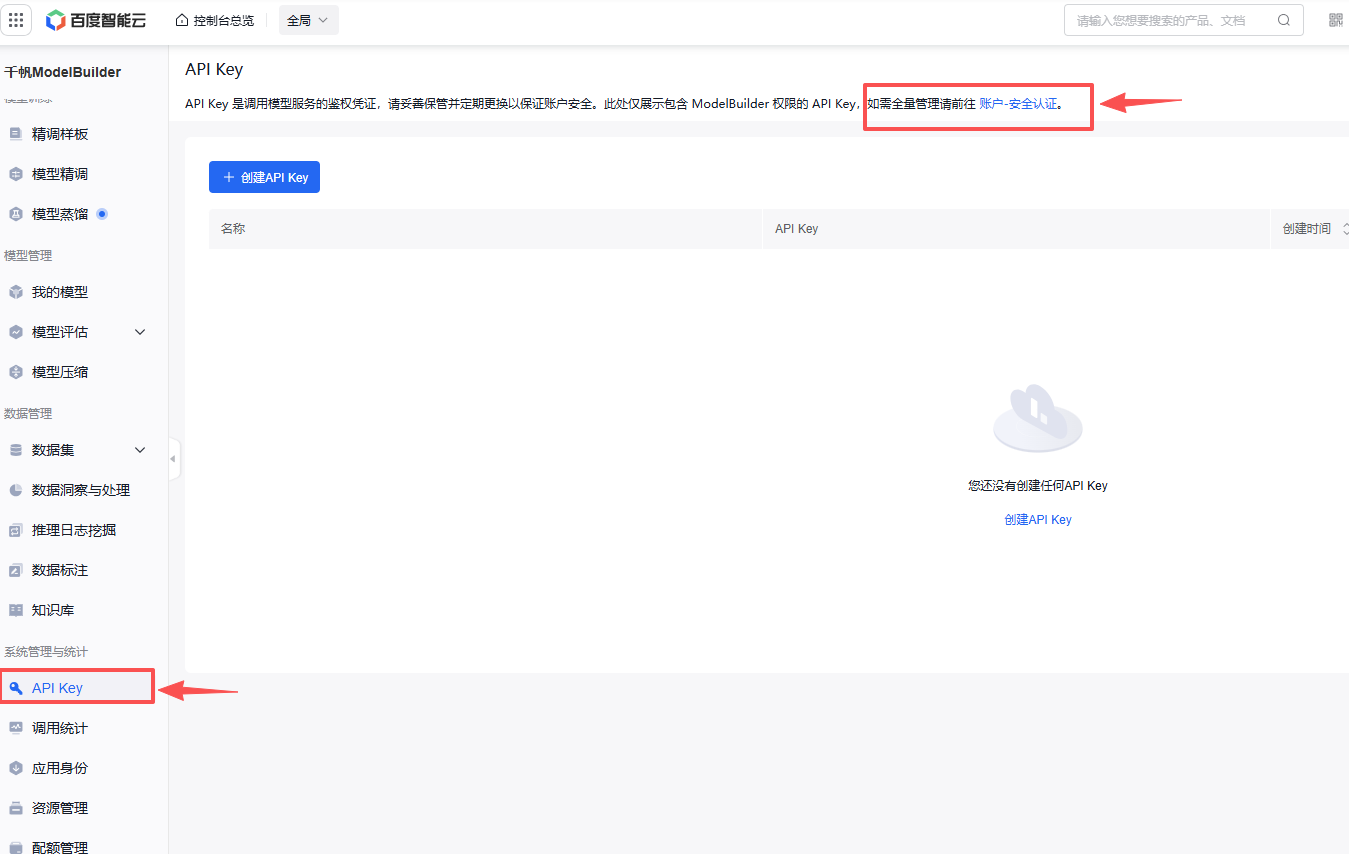The image size is (1349, 854).
Task: Open the apps grid launcher icon
Action: pos(18,20)
